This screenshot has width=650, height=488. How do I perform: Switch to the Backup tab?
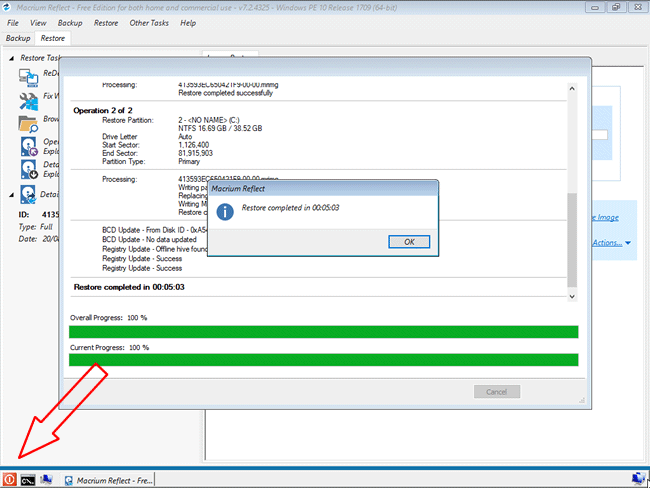tap(18, 38)
